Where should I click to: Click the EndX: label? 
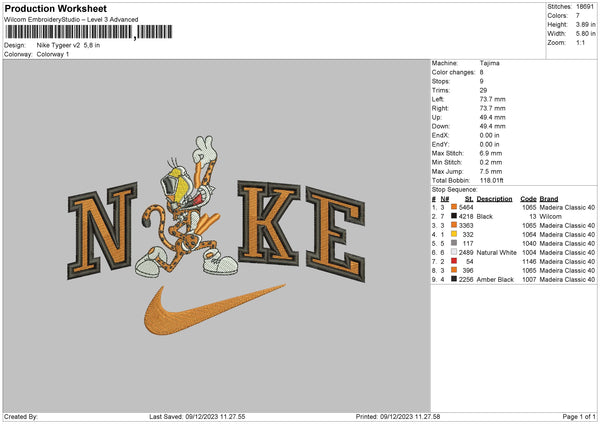pyautogui.click(x=440, y=135)
